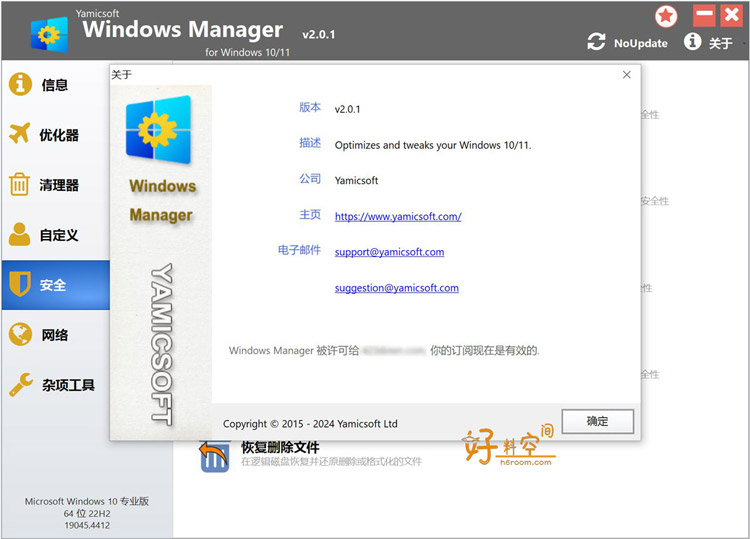Viewport: 750px width, 539px height.
Task: Click the support@yamicsoft.com email link
Action: point(389,252)
